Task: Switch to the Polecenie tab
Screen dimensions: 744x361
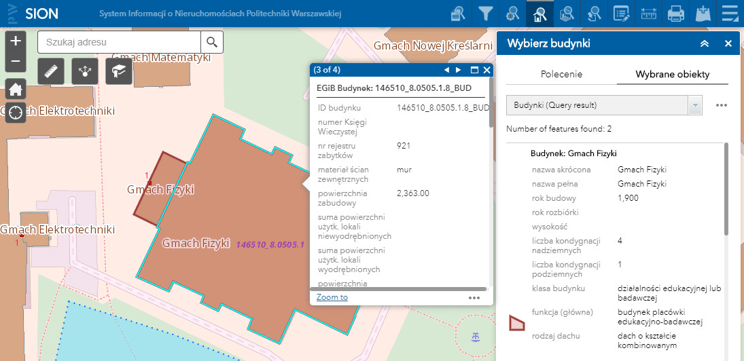Action: click(x=561, y=74)
